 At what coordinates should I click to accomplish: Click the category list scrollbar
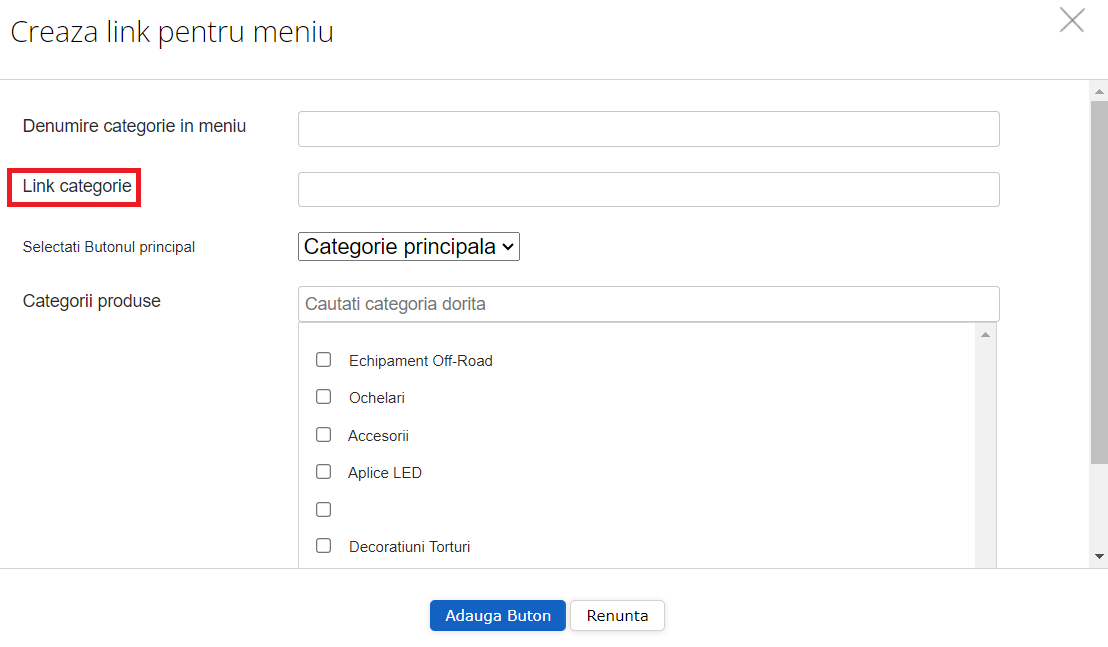pyautogui.click(x=986, y=440)
